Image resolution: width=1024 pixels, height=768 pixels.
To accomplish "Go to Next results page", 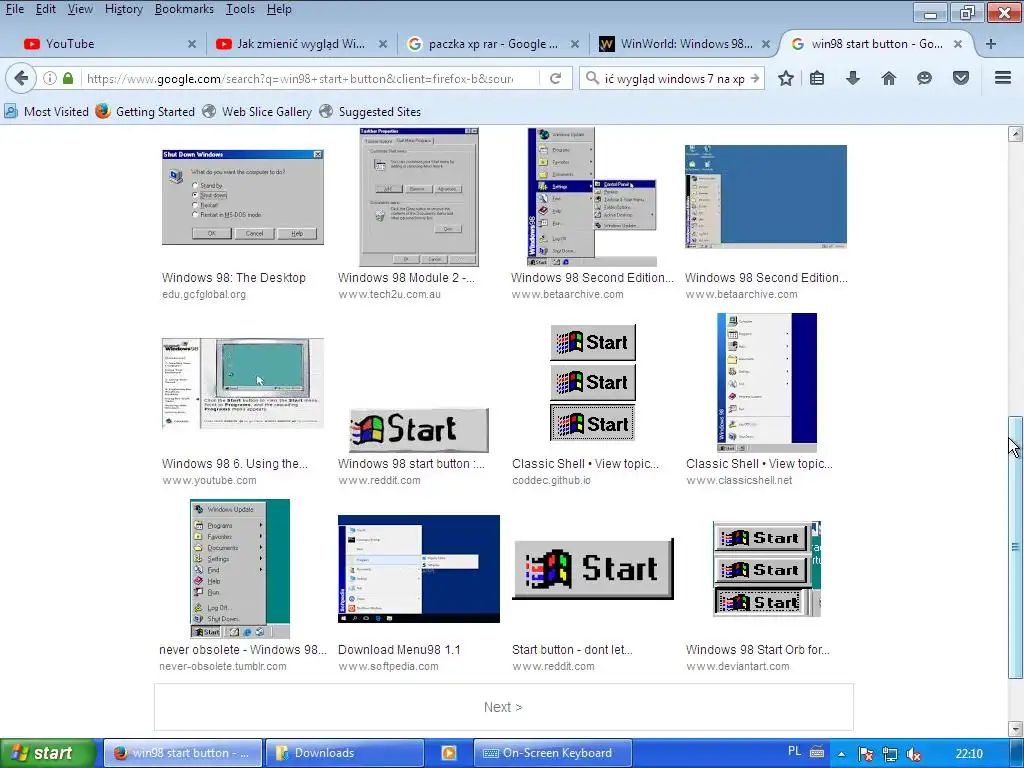I will point(504,707).
